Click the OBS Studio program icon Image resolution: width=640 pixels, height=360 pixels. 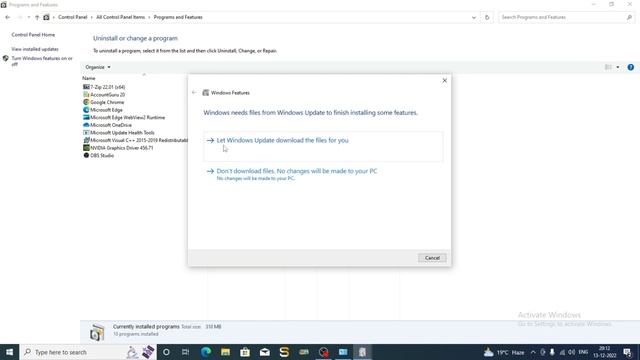86,156
